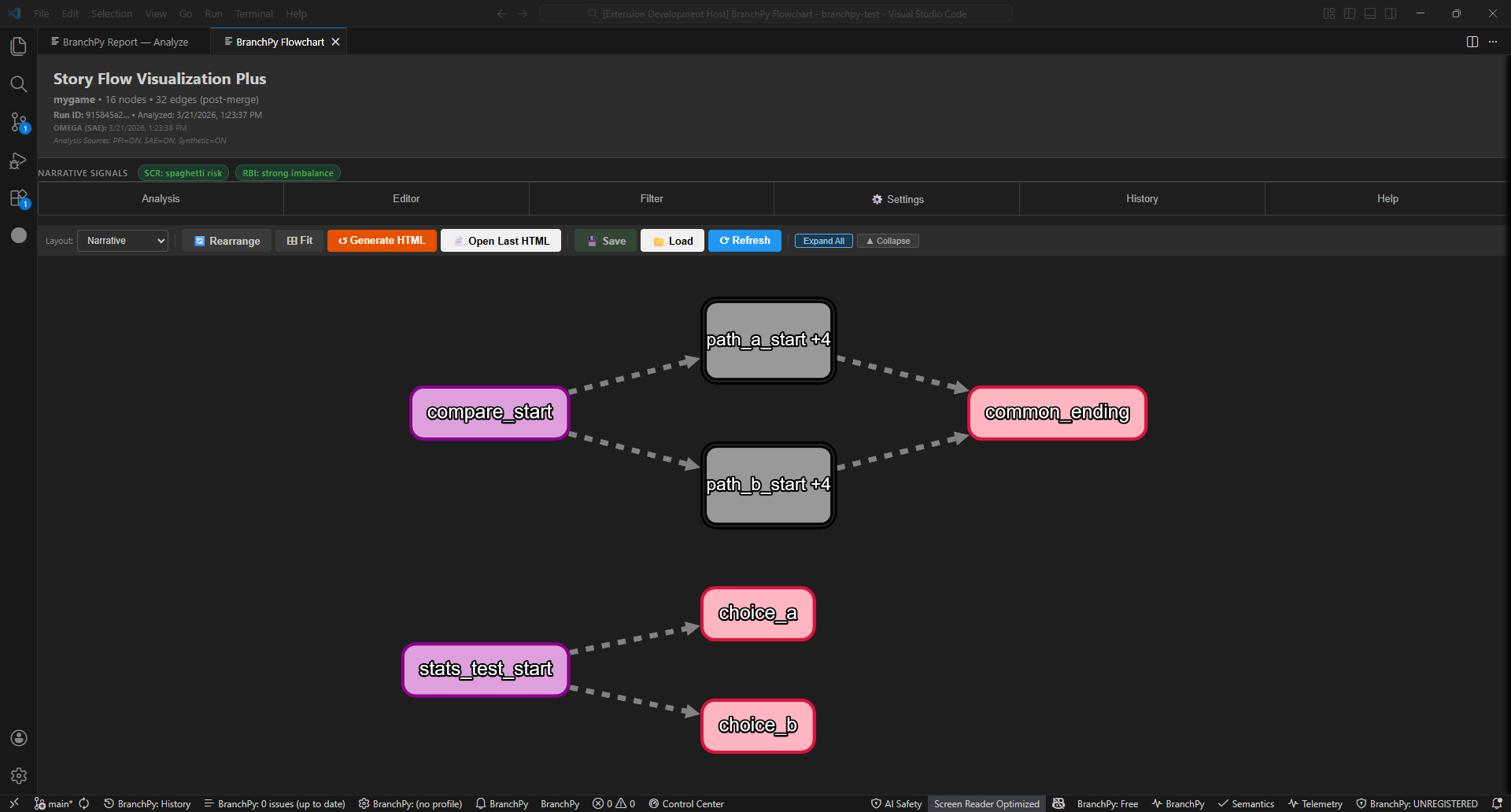This screenshot has width=1511, height=812.
Task: Open the Explorer icon in activity bar
Action: click(x=19, y=46)
